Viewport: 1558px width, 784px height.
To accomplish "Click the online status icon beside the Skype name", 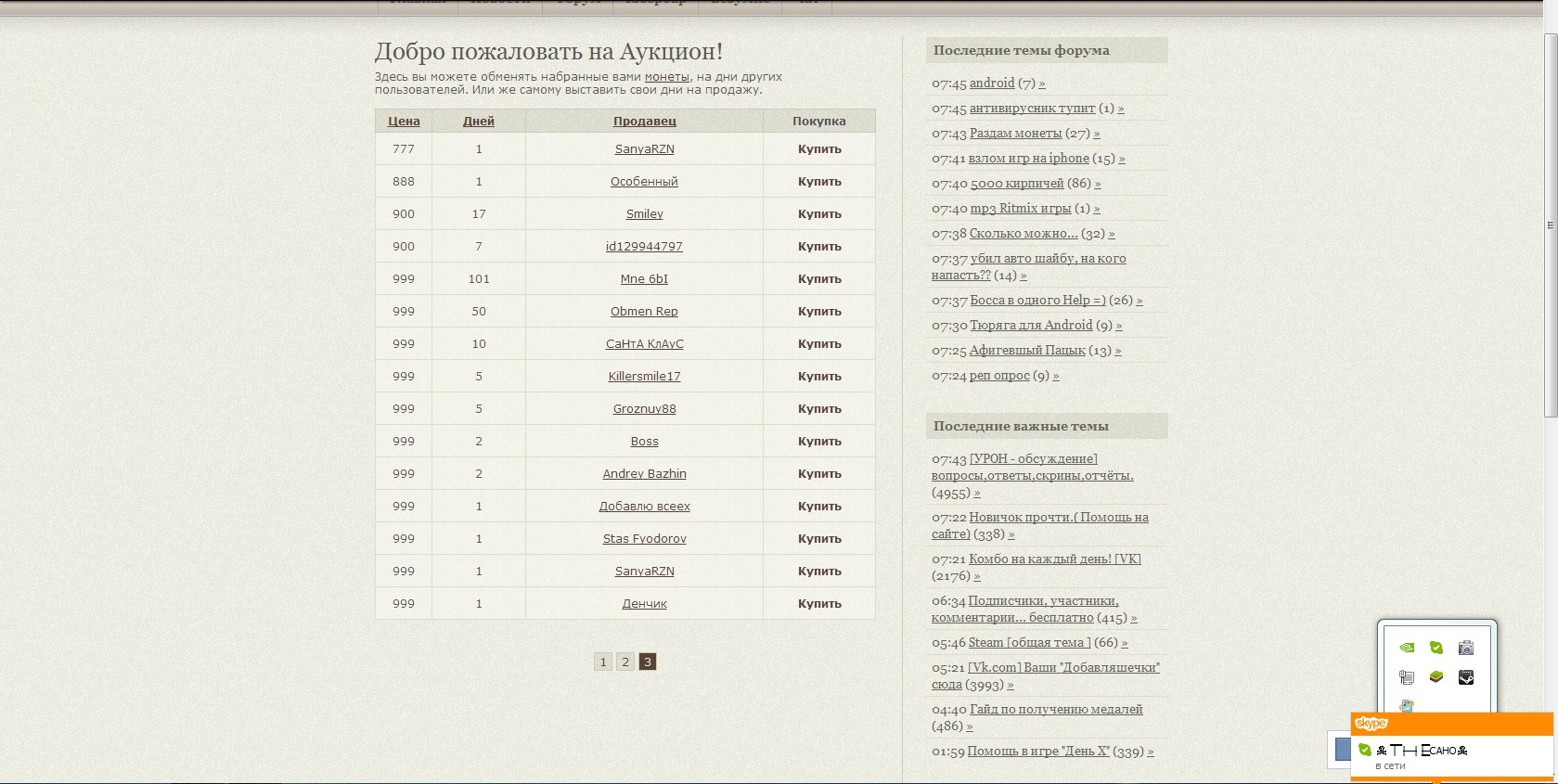I will [x=1365, y=750].
